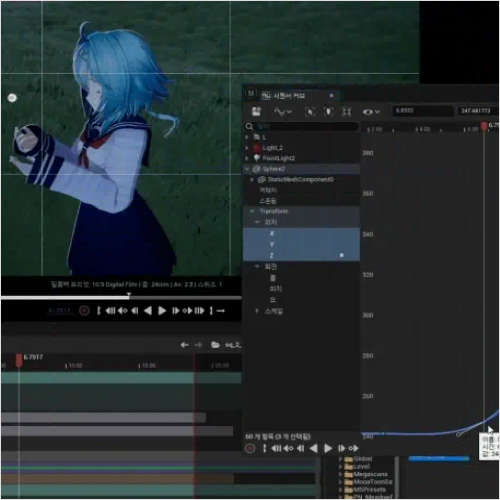The image size is (500, 500).
Task: Click the curve editor tab label
Action: pyautogui.click(x=289, y=96)
